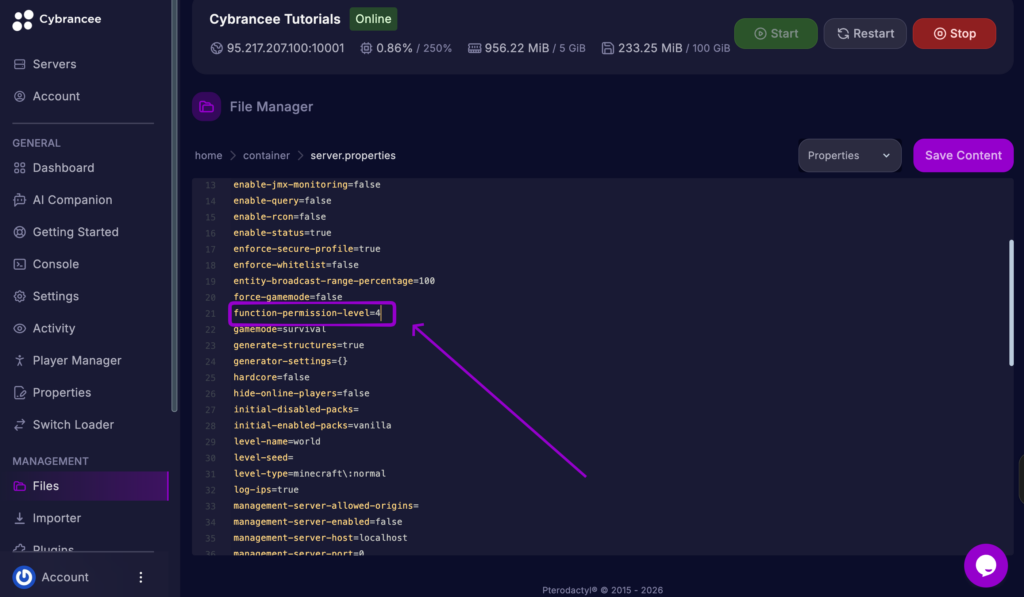The width and height of the screenshot is (1024, 597).
Task: Open the Activity log
Action: [x=54, y=328]
